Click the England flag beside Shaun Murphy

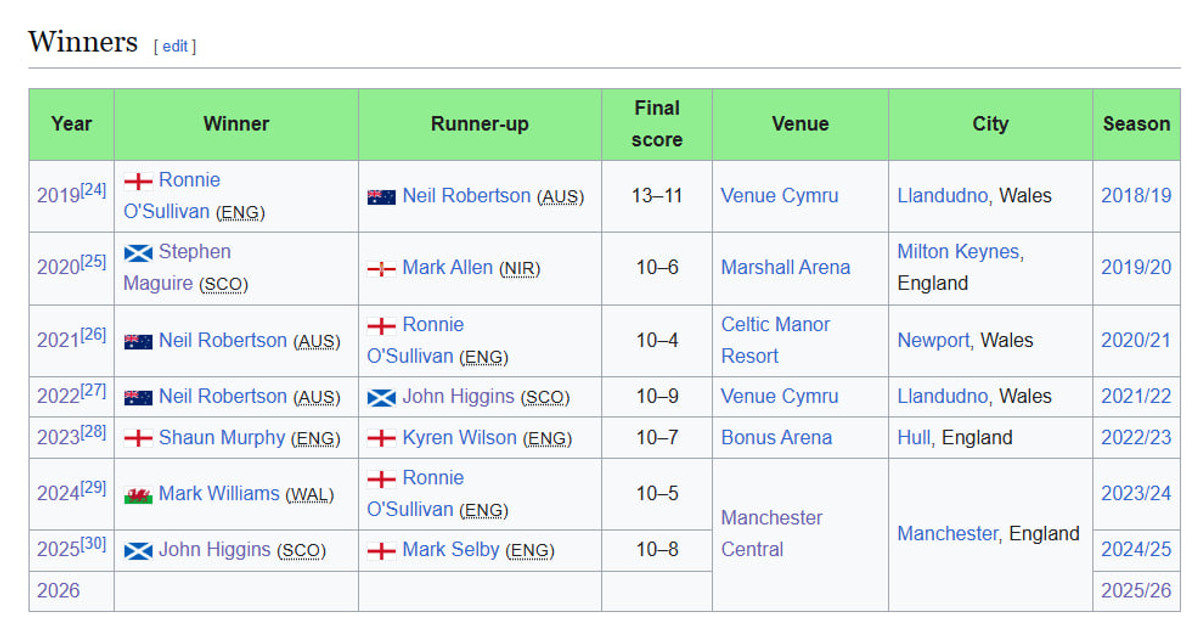point(138,438)
